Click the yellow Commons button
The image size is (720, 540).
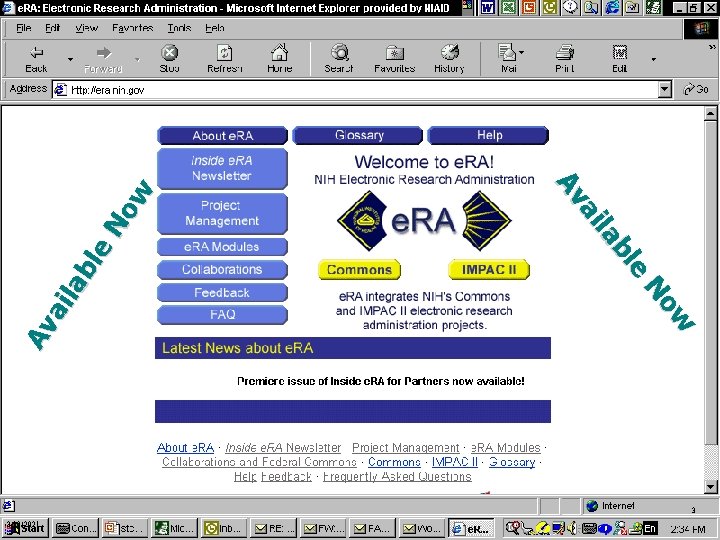(360, 270)
